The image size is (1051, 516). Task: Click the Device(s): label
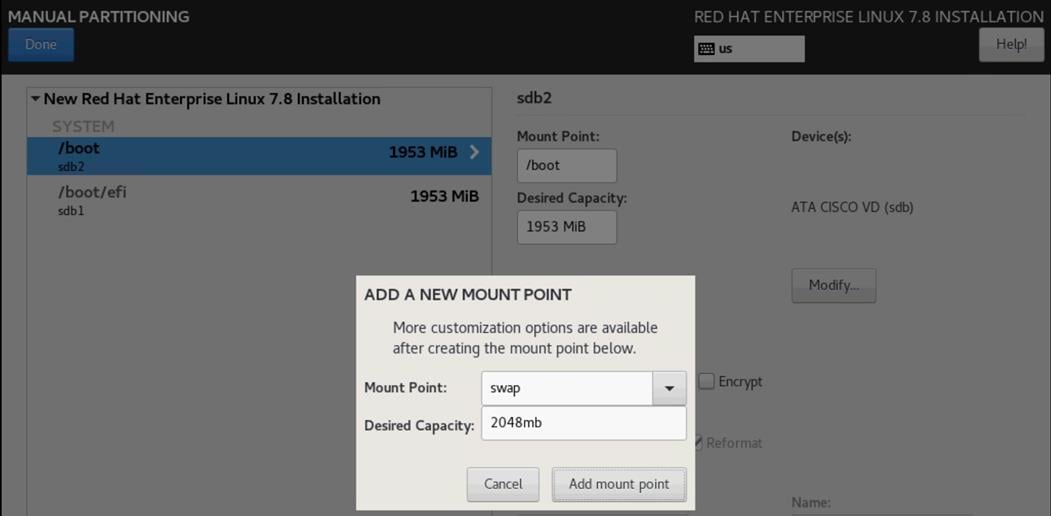(821, 136)
